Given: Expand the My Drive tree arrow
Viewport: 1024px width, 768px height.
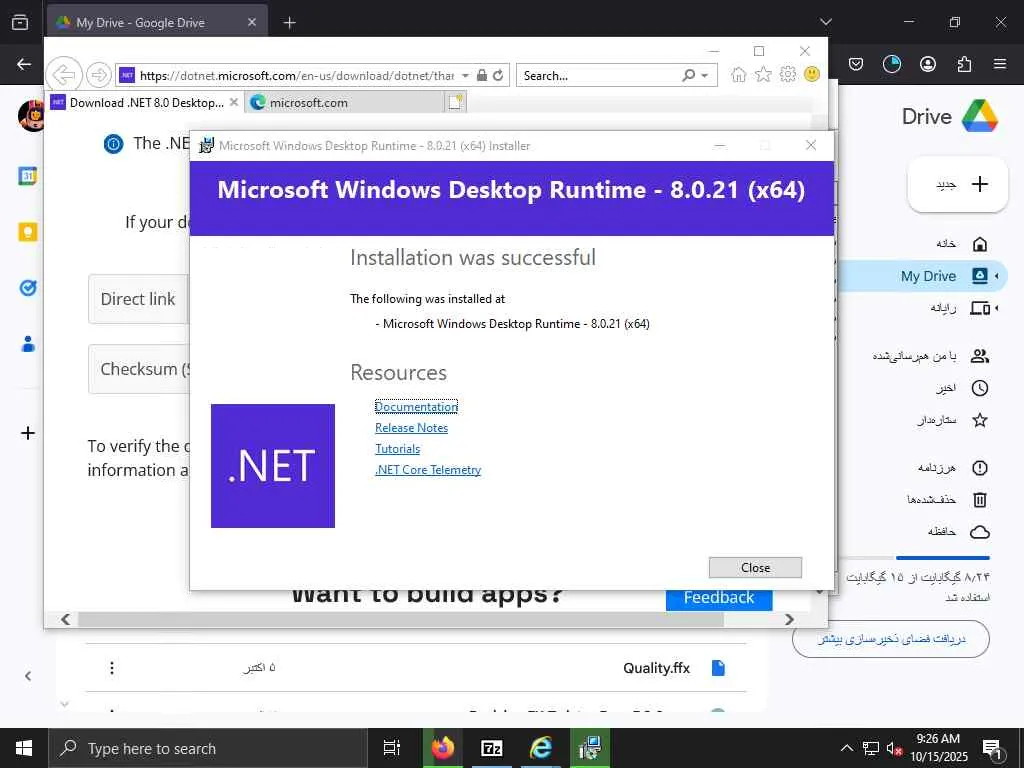Looking at the screenshot, I should [x=997, y=276].
